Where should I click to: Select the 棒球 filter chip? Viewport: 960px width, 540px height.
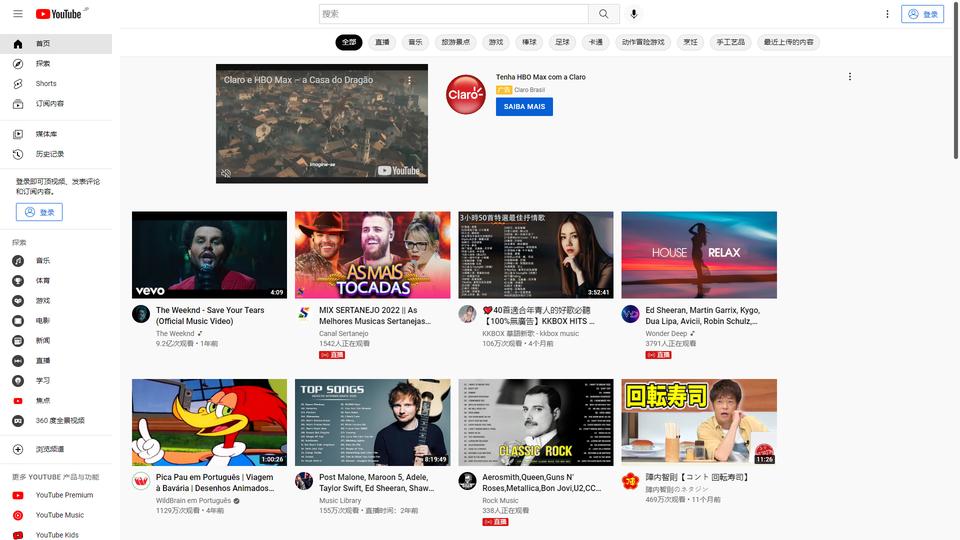pos(529,42)
